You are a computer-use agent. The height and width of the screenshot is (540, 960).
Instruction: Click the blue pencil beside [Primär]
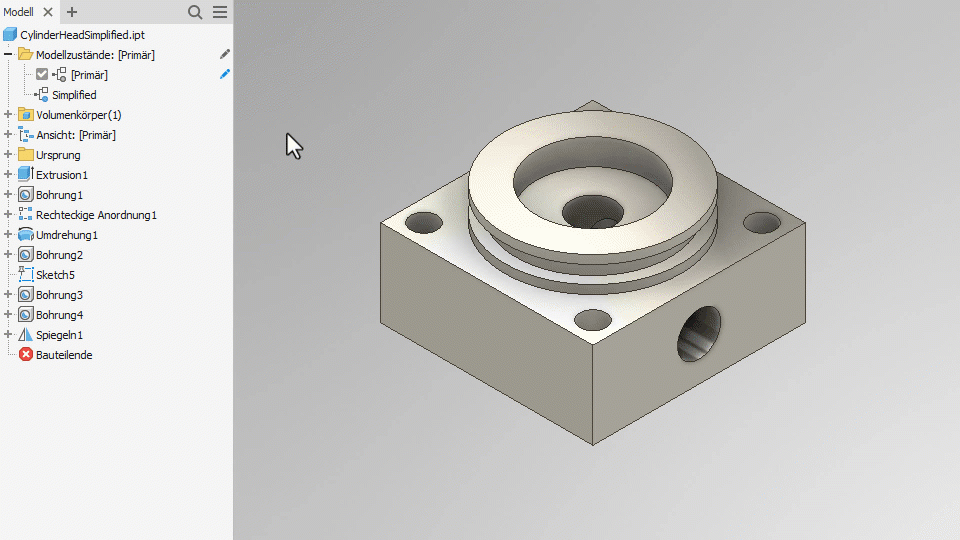225,74
